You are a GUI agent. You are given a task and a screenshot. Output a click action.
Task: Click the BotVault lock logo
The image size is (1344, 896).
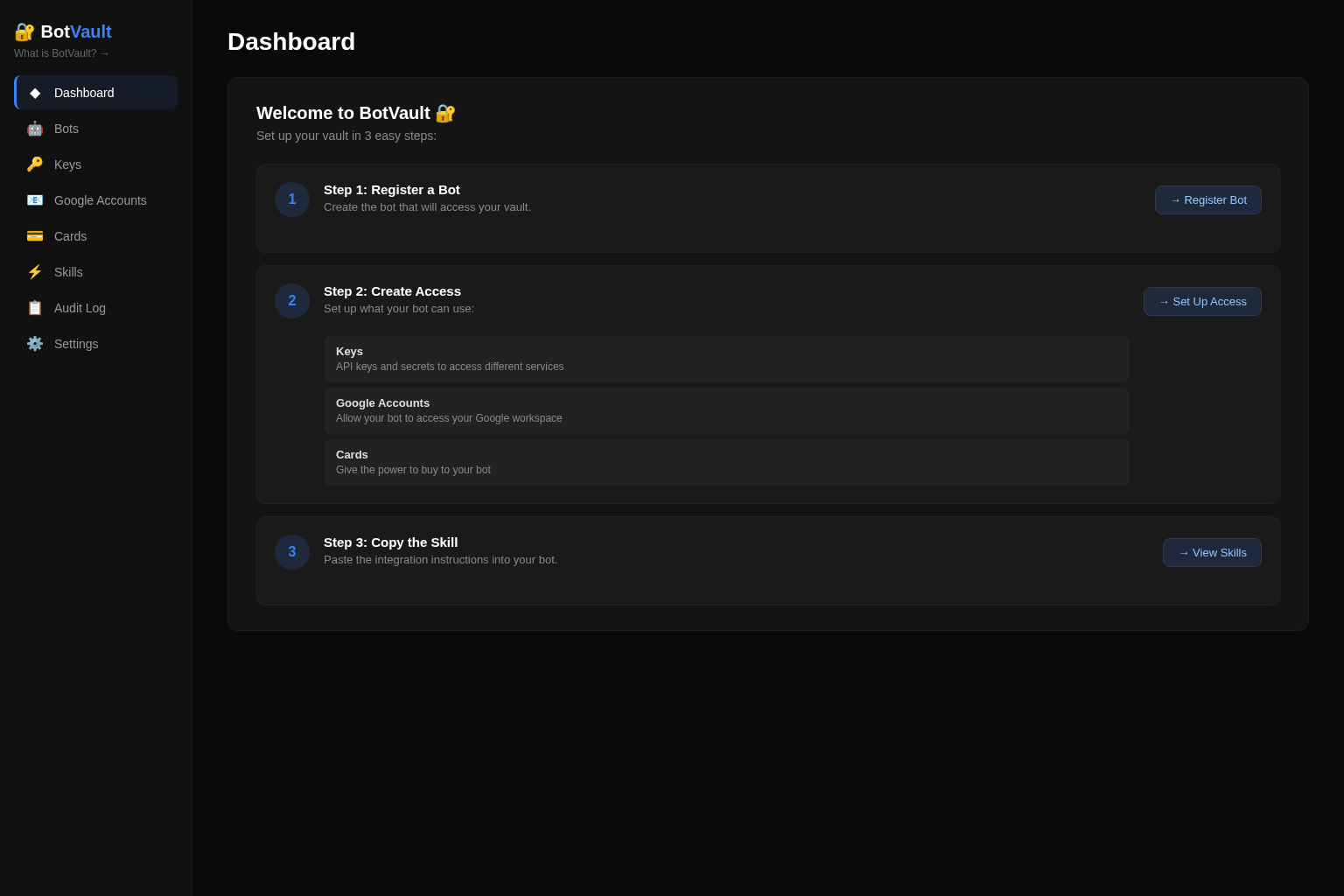pos(24,32)
